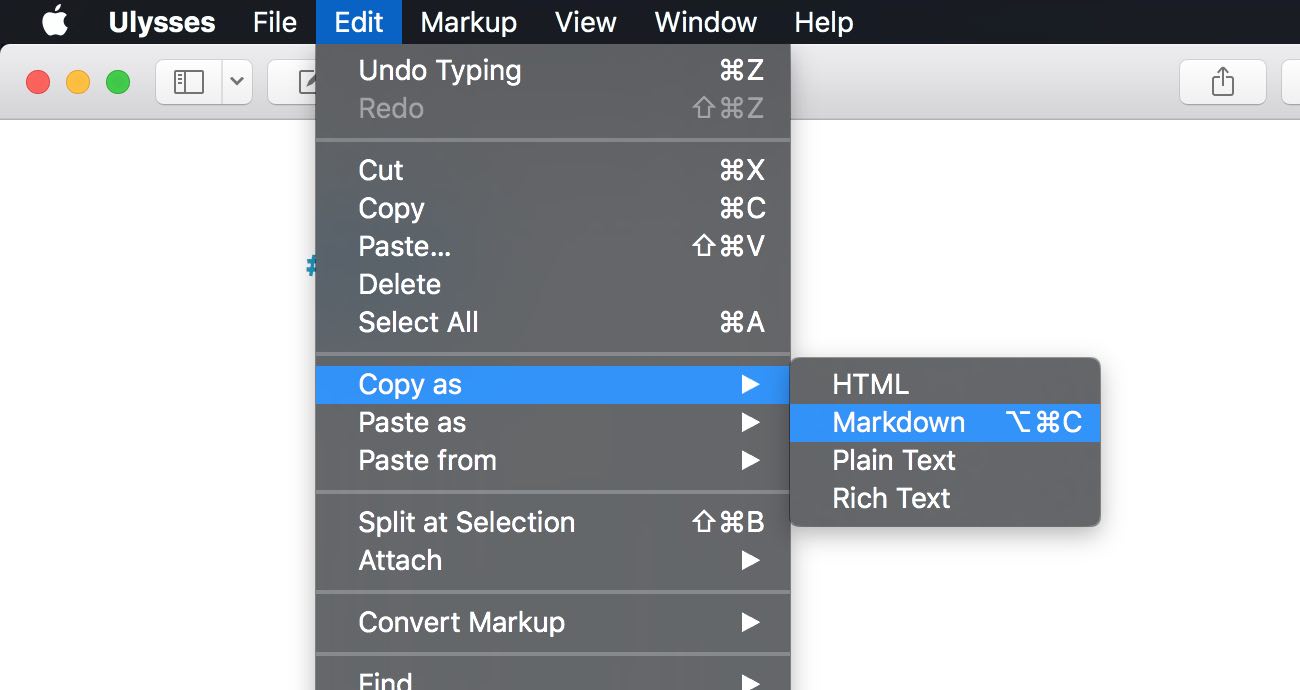Screen dimensions: 1300x690
Task: Copy as Rich Text
Action: [945, 499]
